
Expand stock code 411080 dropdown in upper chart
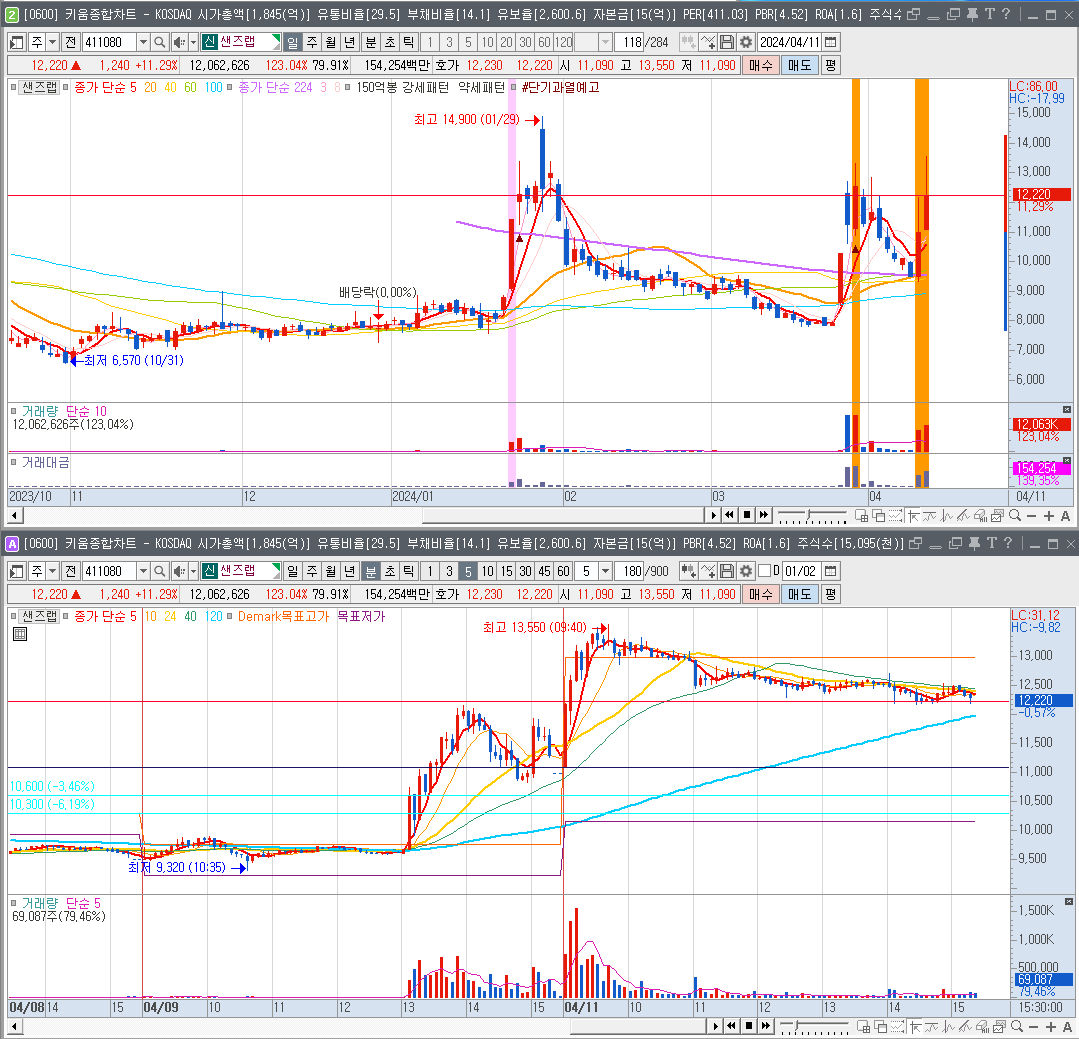point(143,43)
